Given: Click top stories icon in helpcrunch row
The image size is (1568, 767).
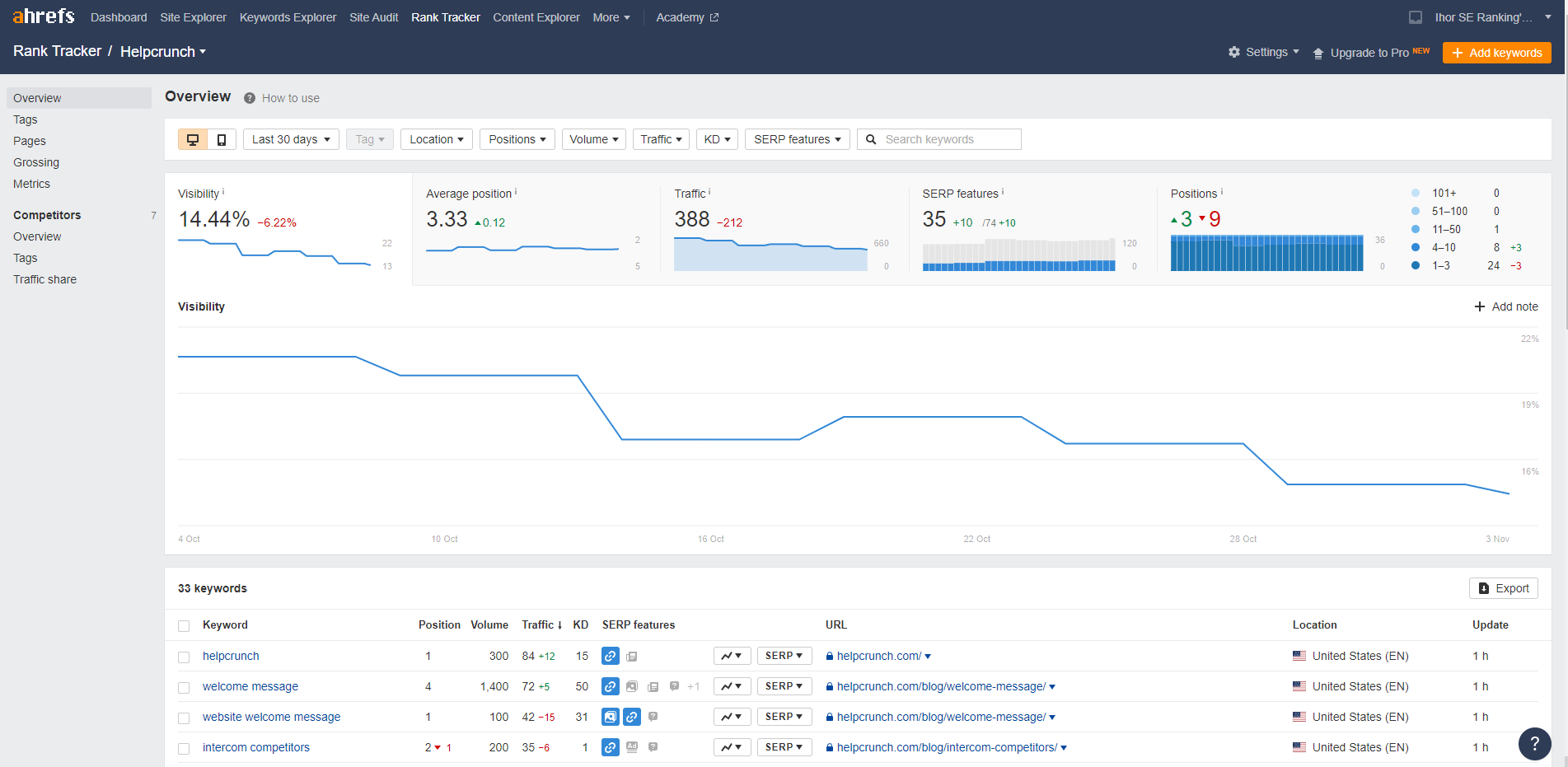Looking at the screenshot, I should (x=632, y=657).
